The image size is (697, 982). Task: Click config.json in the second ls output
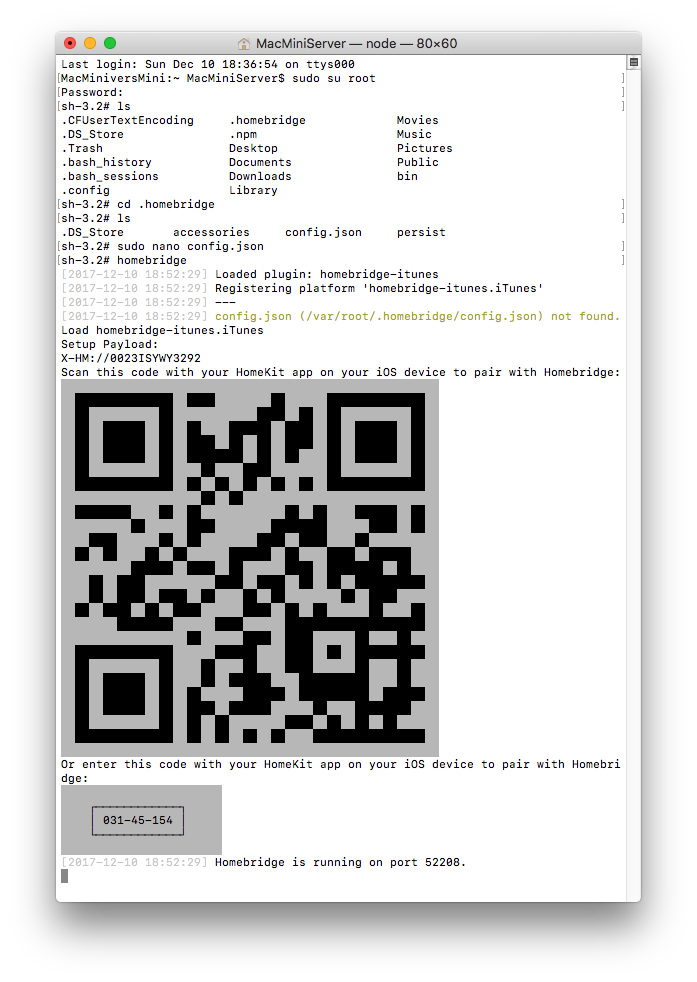pos(323,232)
